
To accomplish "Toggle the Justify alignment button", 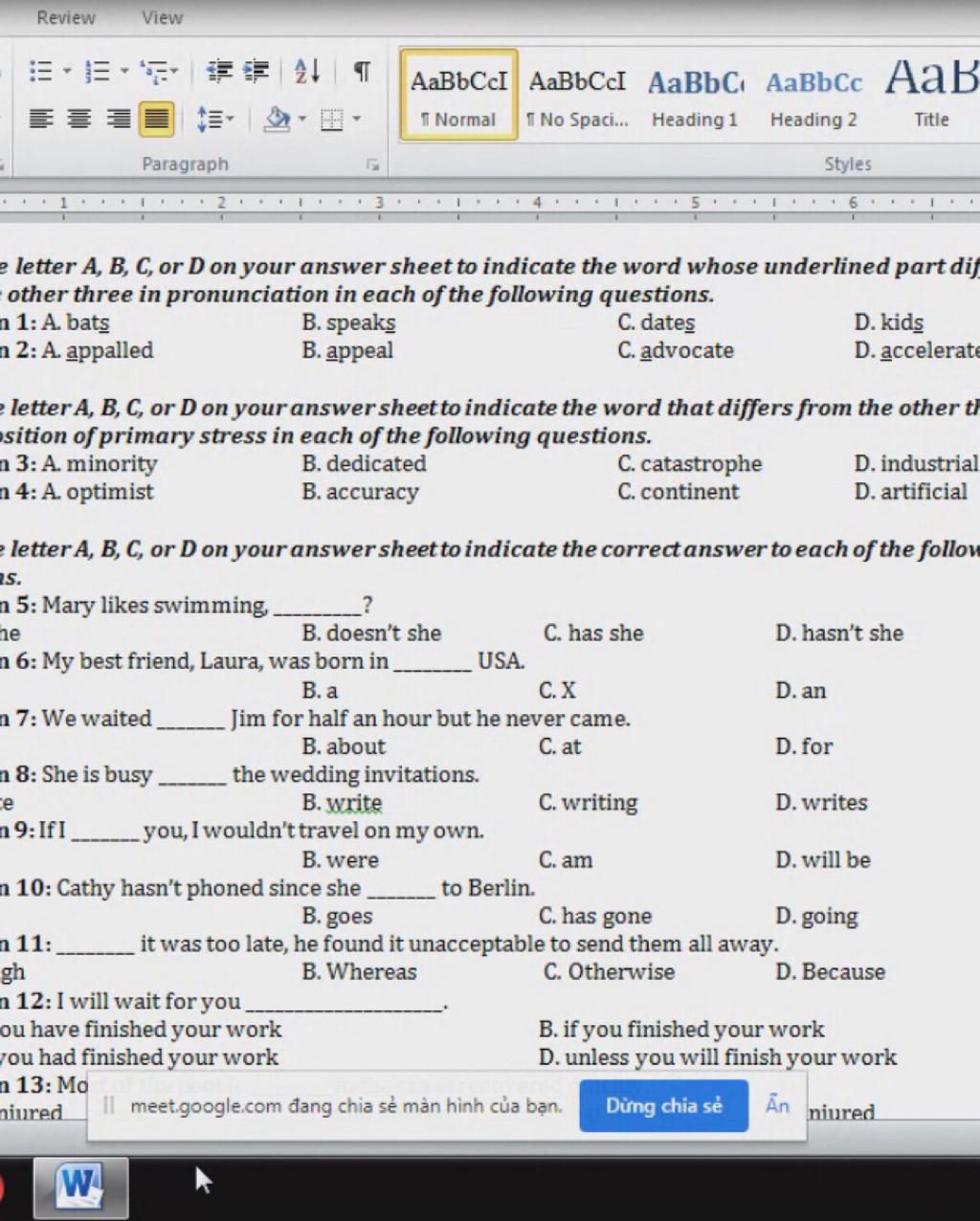I will (x=156, y=119).
